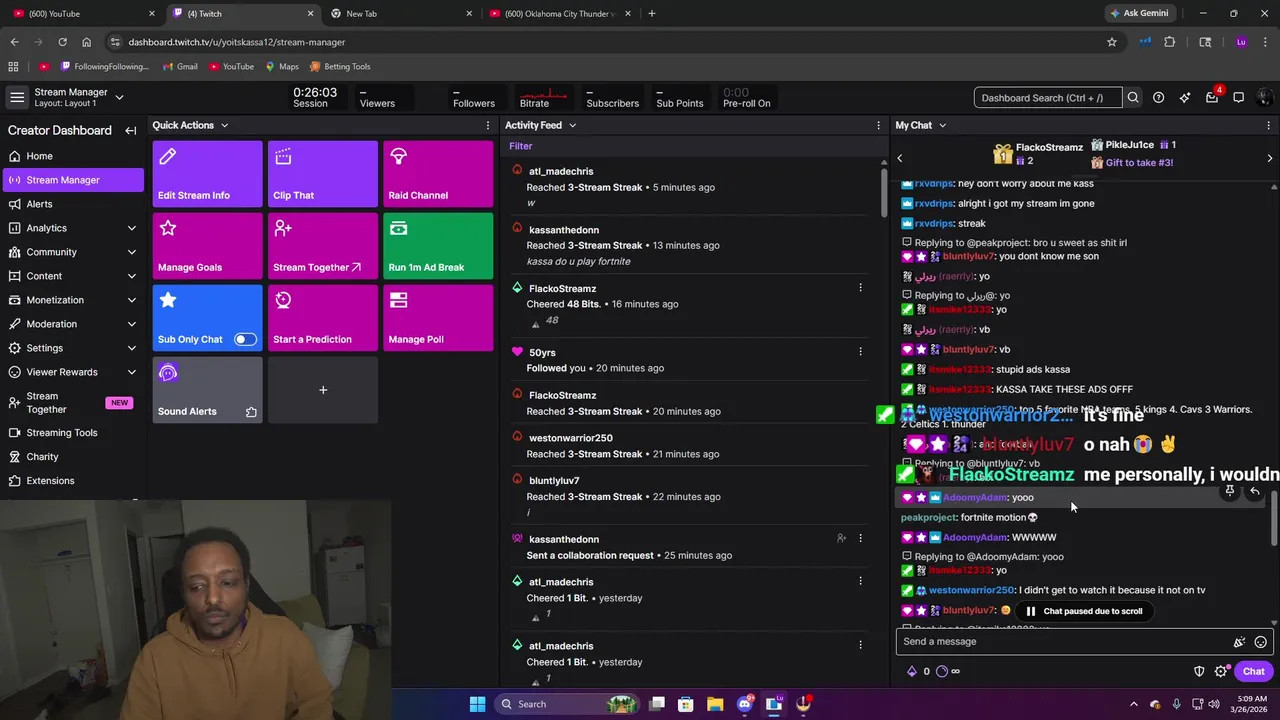Click the Raid Channel tile

point(438,174)
